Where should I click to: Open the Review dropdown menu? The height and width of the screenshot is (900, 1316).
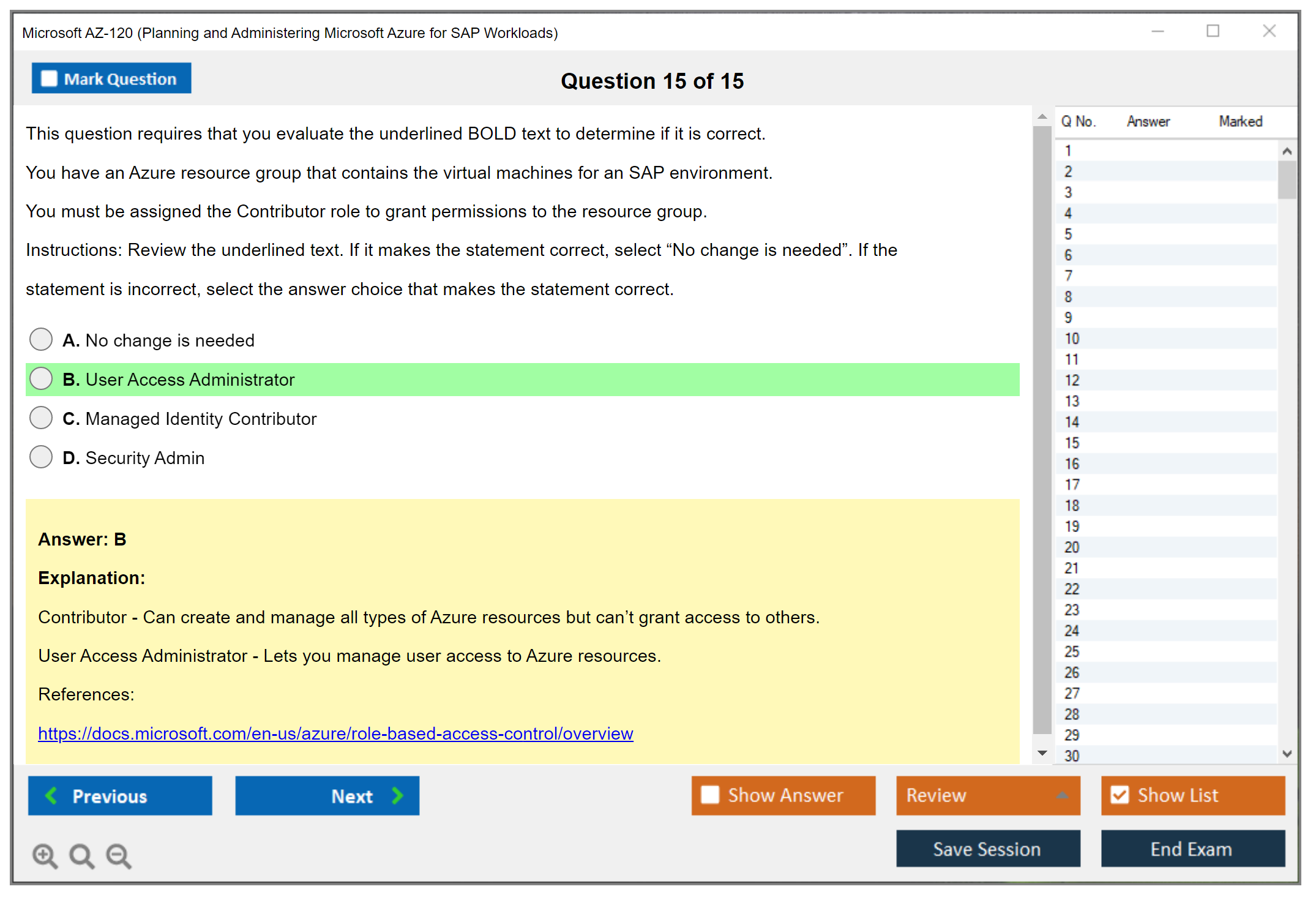click(987, 795)
